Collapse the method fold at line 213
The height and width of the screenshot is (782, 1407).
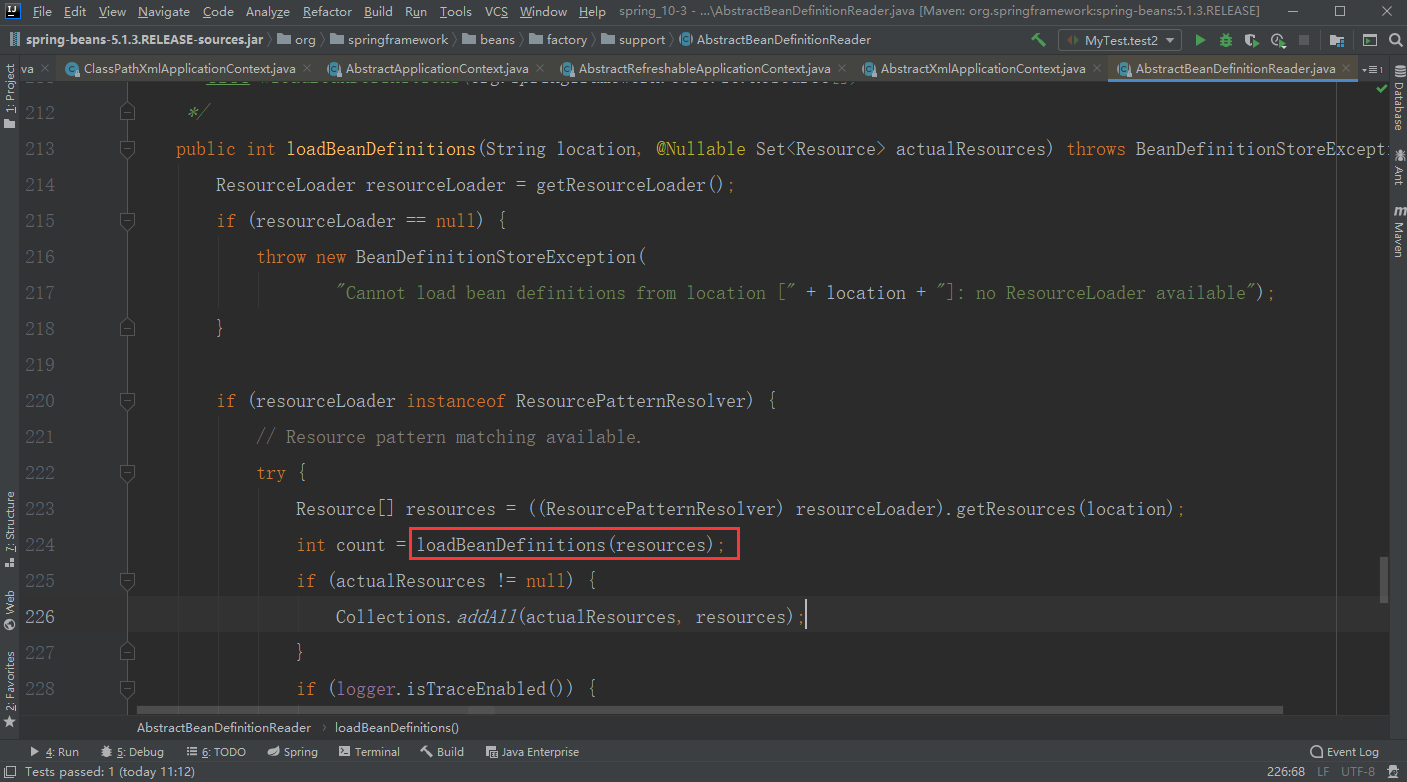127,149
